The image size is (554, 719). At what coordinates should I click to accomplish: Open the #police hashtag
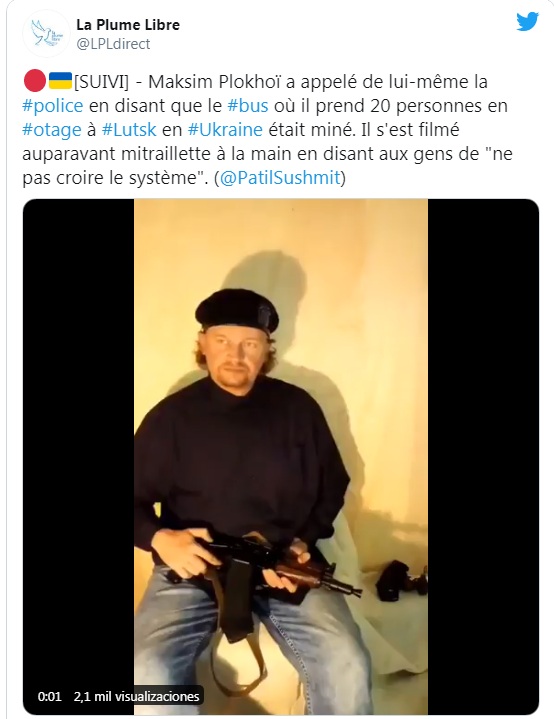[53, 105]
